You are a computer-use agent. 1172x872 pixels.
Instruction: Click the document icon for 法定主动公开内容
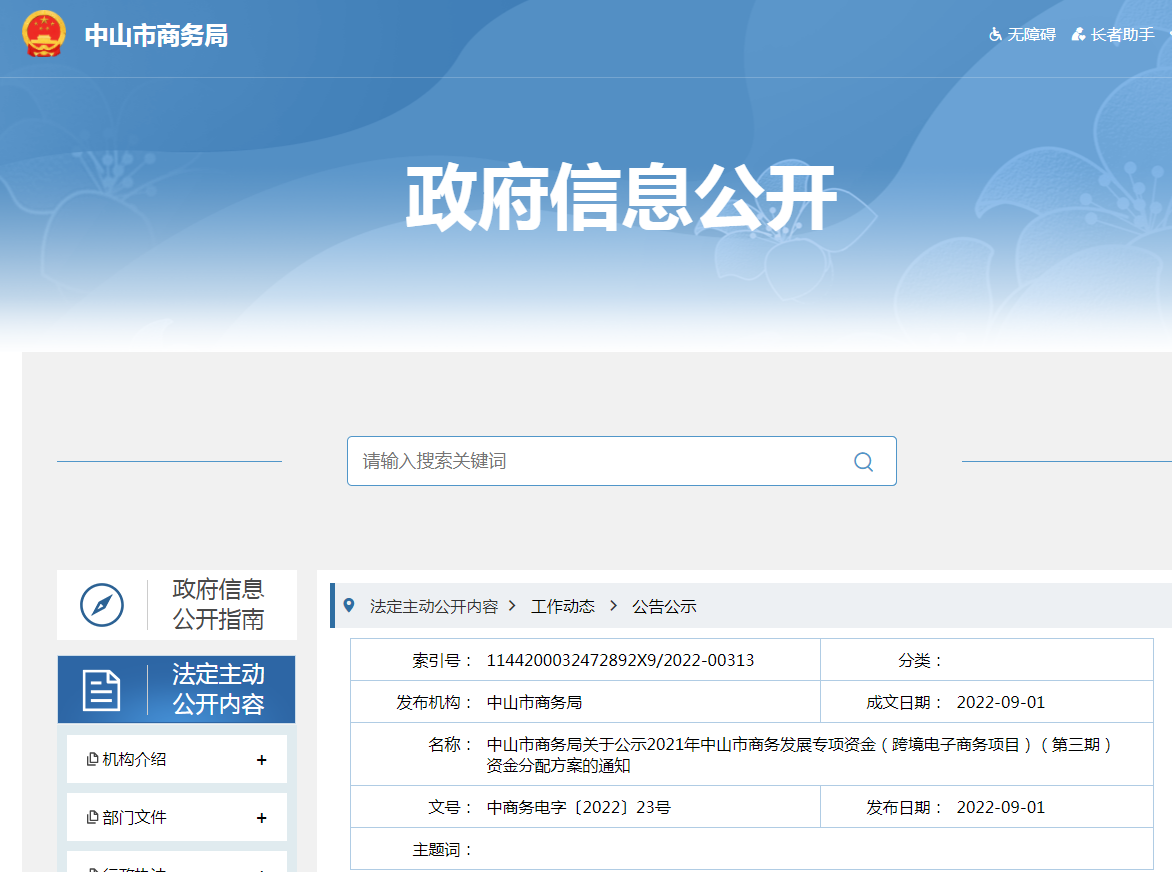pyautogui.click(x=102, y=690)
